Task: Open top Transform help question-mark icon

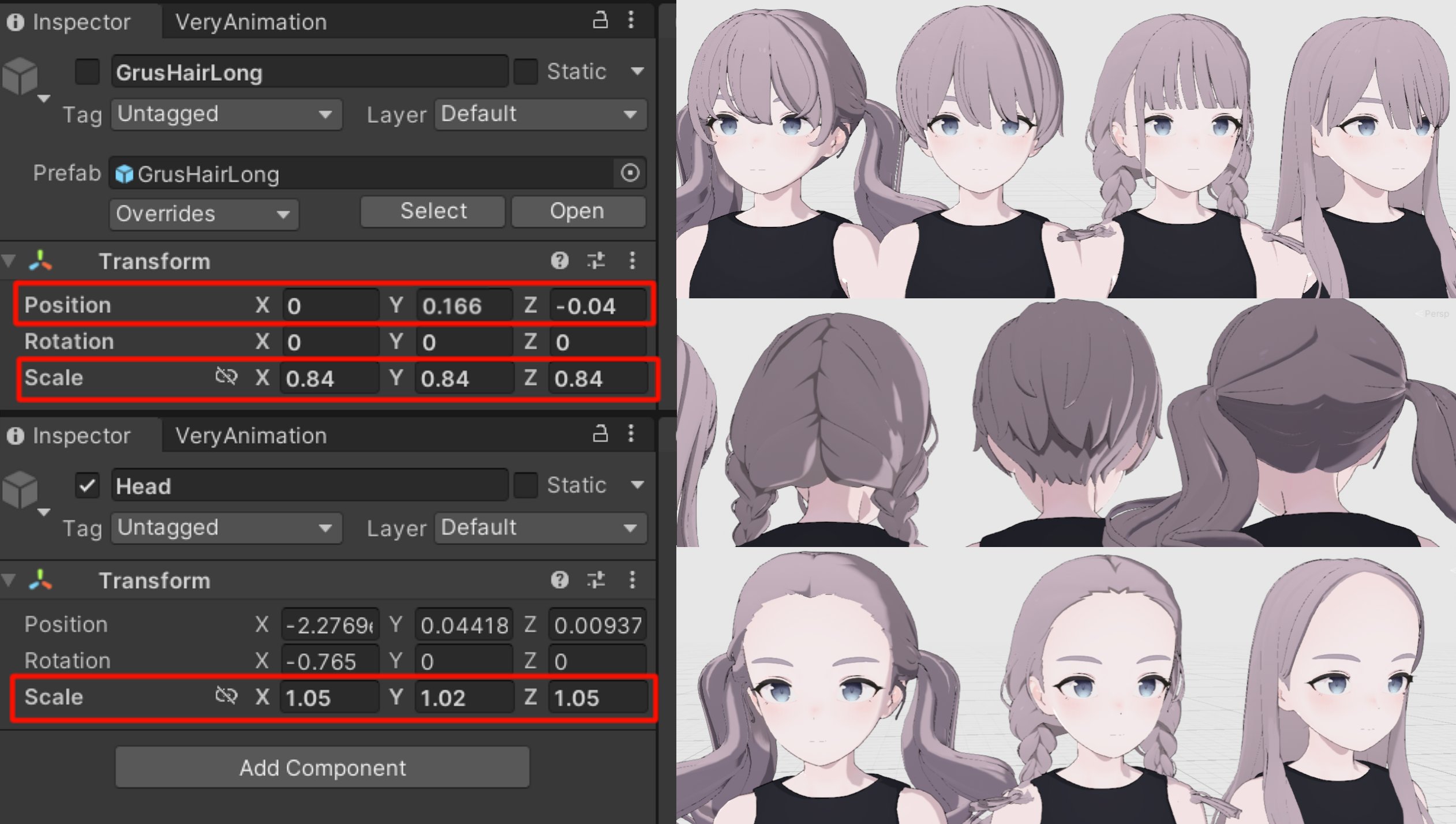Action: (x=559, y=261)
